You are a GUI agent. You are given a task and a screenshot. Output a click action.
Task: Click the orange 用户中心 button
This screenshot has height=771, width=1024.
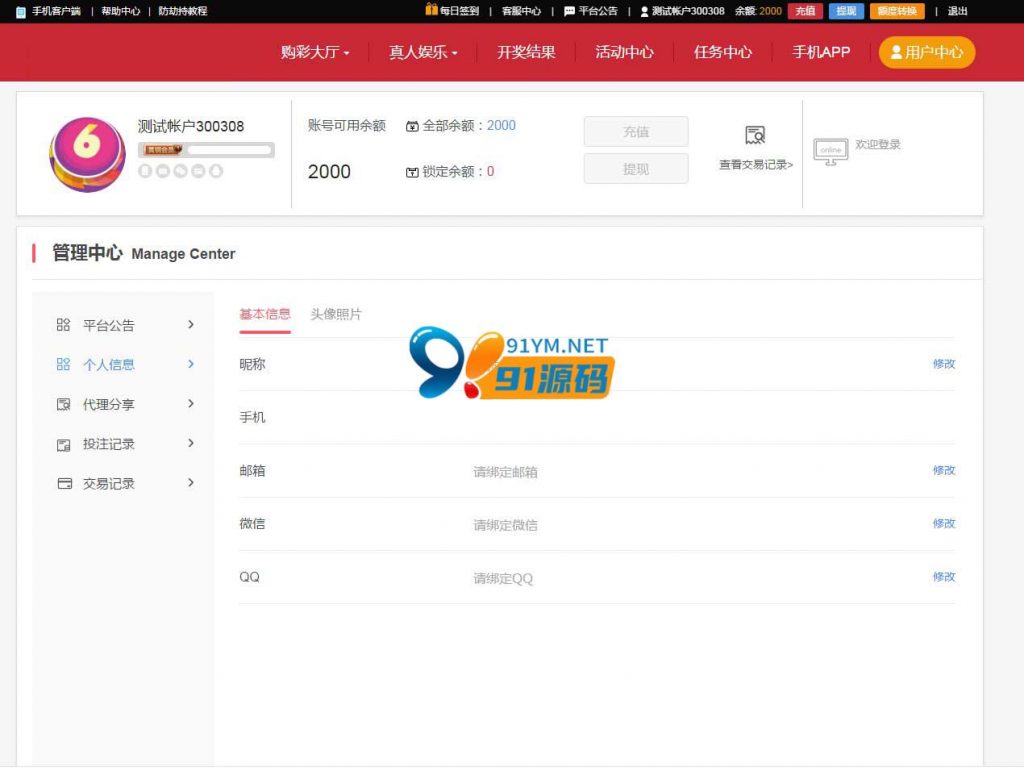point(927,52)
